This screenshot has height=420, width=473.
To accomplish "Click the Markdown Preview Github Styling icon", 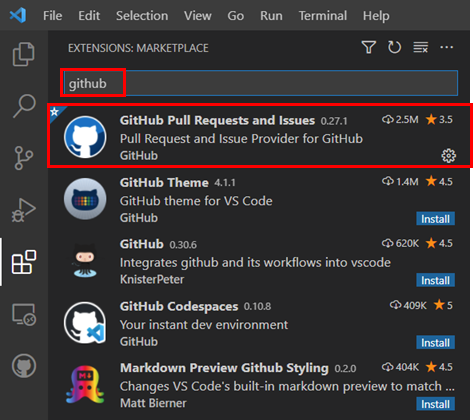I will point(85,385).
